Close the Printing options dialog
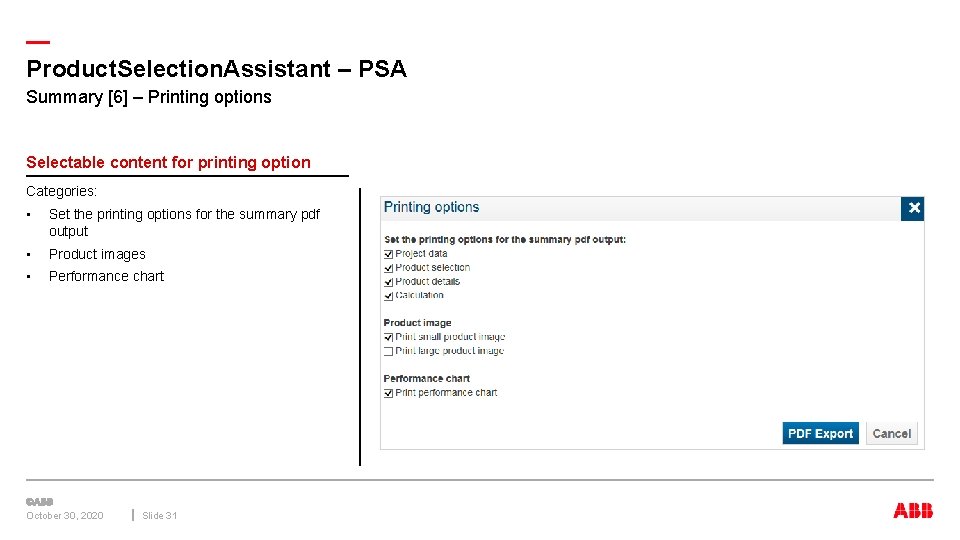 point(912,208)
